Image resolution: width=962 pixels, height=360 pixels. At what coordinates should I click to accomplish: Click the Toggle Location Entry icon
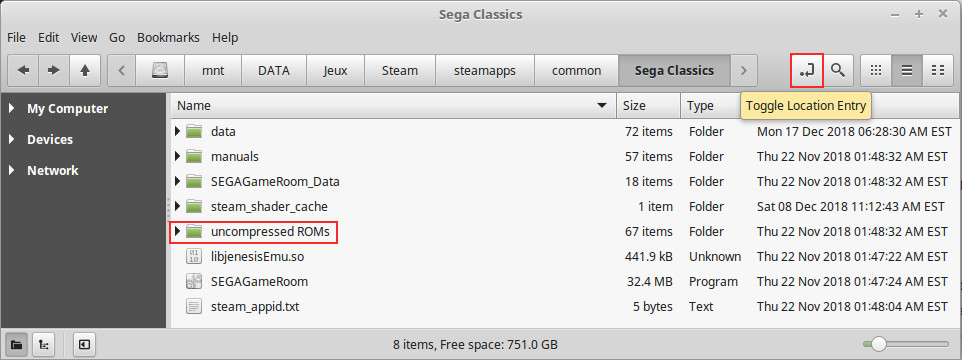tap(807, 71)
